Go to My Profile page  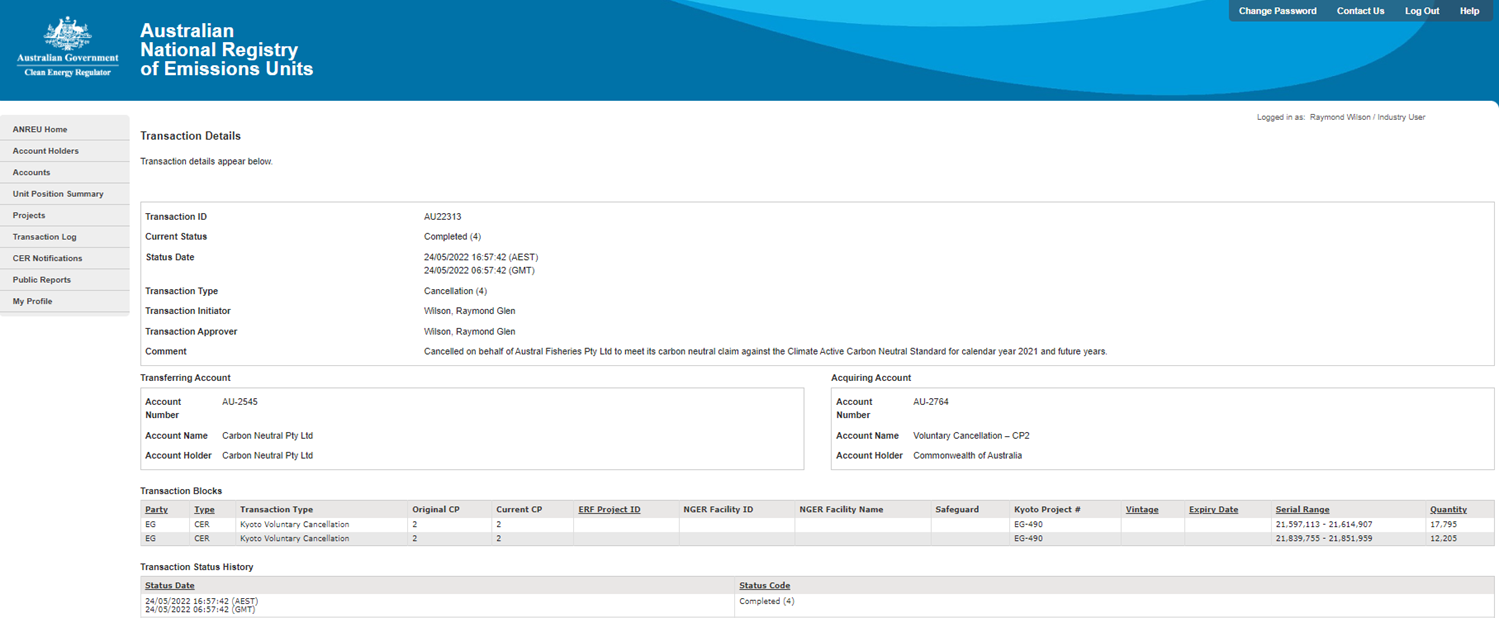click(x=32, y=302)
